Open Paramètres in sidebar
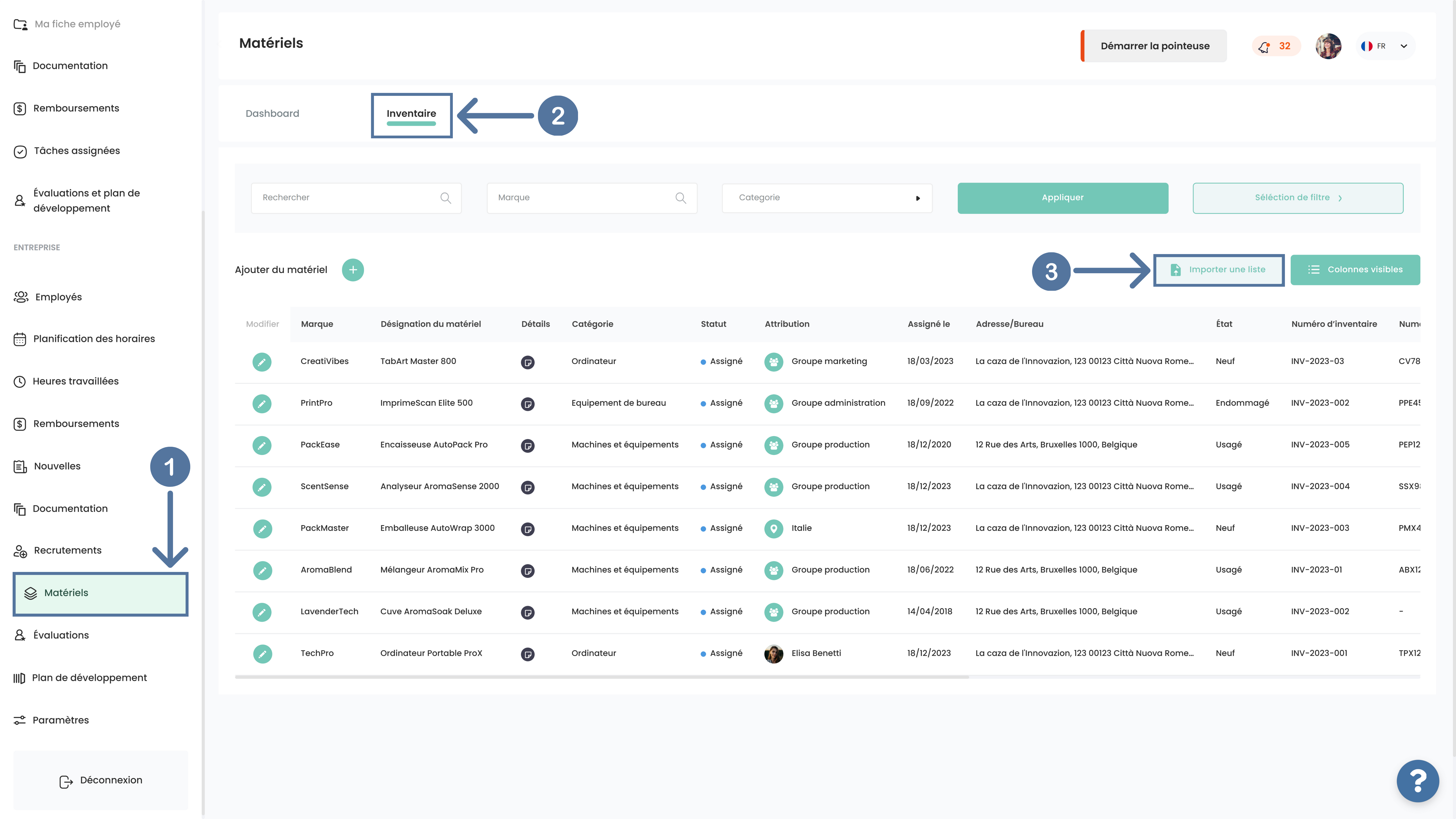The image size is (1456, 819). coord(51,721)
